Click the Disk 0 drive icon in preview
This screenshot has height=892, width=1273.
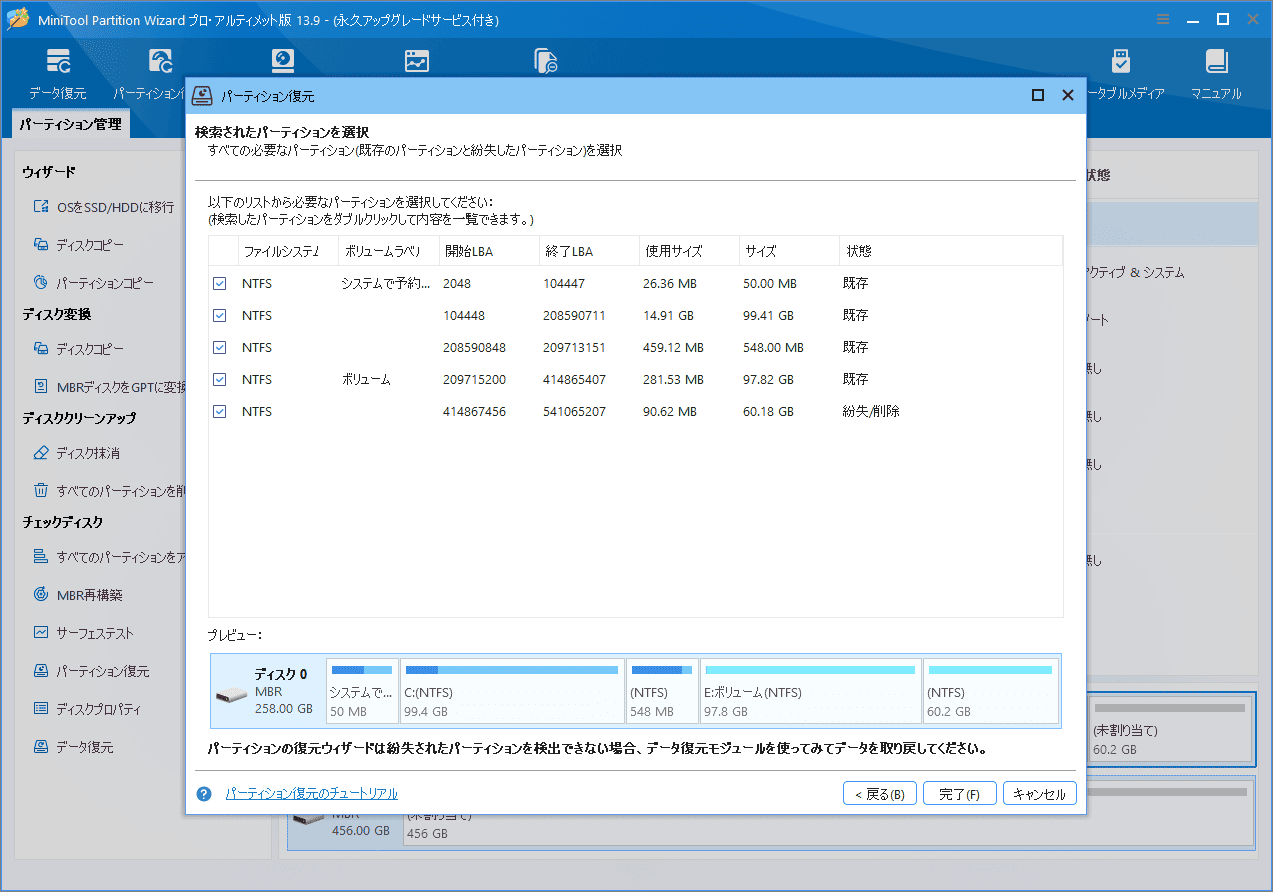pos(231,693)
